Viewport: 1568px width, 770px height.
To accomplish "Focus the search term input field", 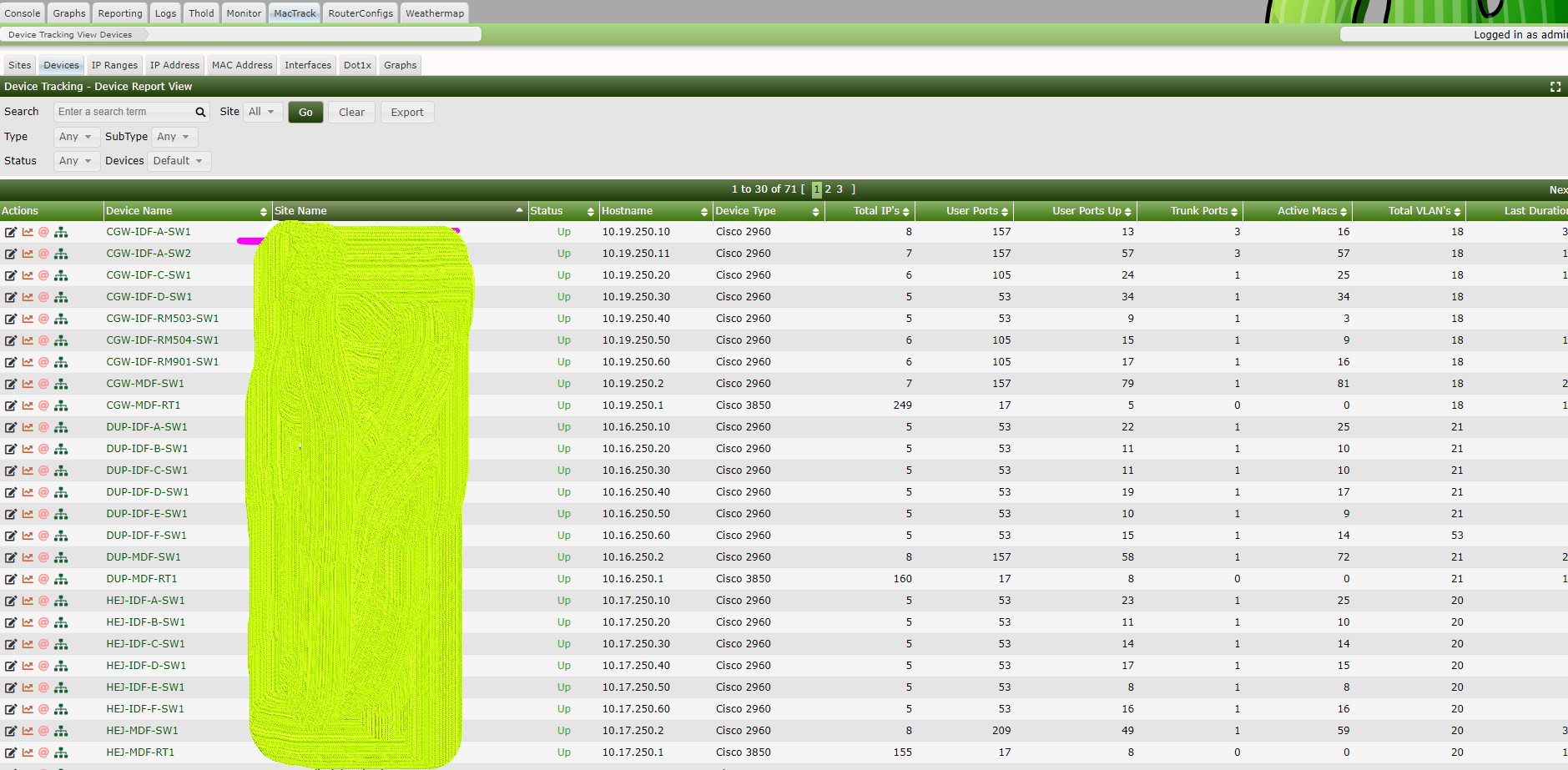I will tap(124, 112).
